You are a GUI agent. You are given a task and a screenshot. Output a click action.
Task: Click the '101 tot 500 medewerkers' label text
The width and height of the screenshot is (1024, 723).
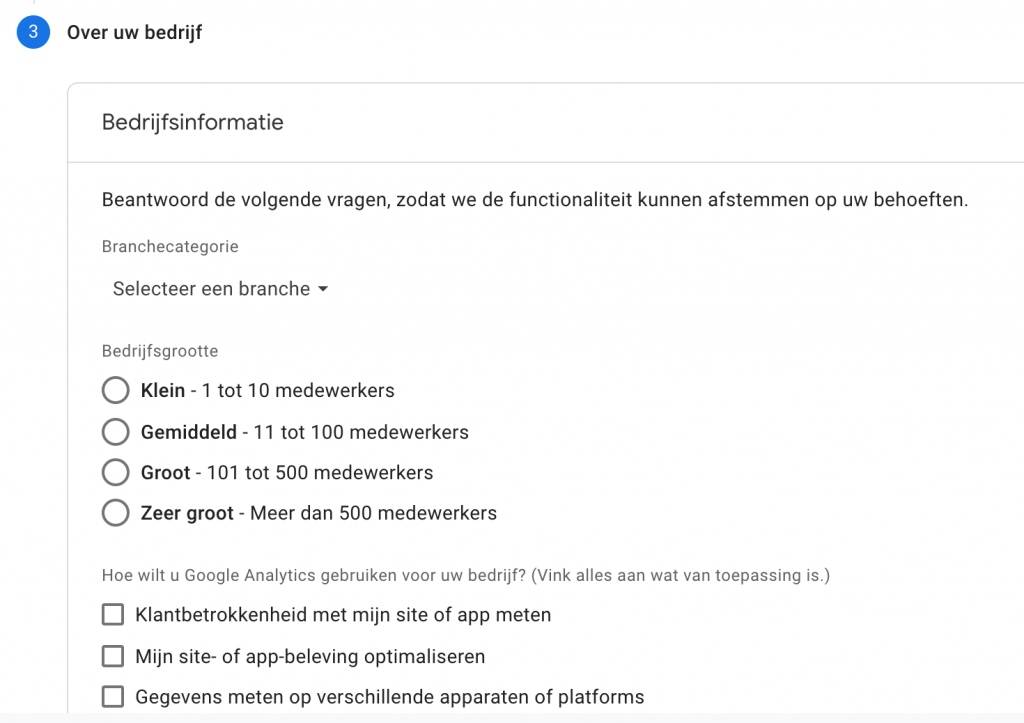point(320,472)
